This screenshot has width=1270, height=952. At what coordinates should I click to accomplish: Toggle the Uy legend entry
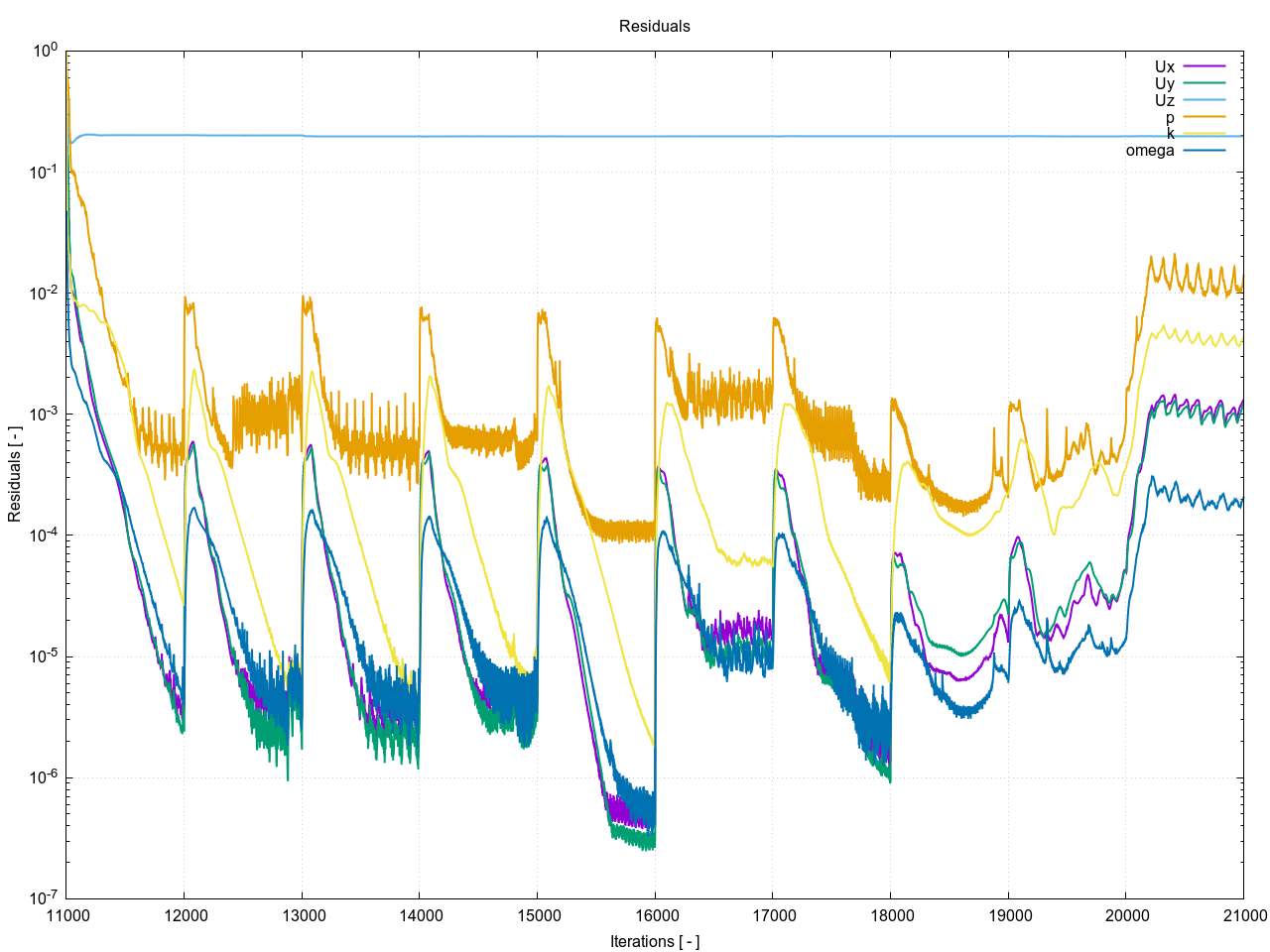1164,84
